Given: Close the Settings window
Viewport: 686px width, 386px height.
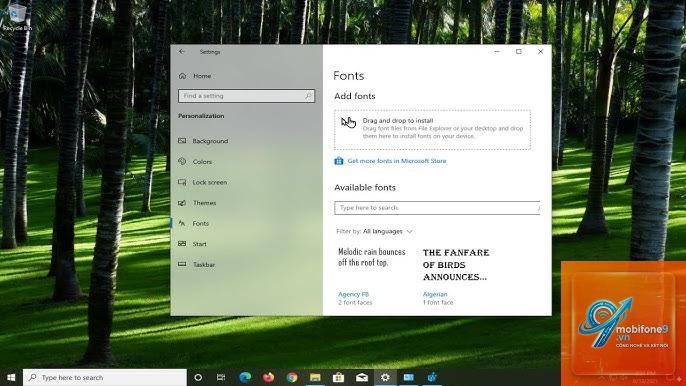Looking at the screenshot, I should click(540, 52).
